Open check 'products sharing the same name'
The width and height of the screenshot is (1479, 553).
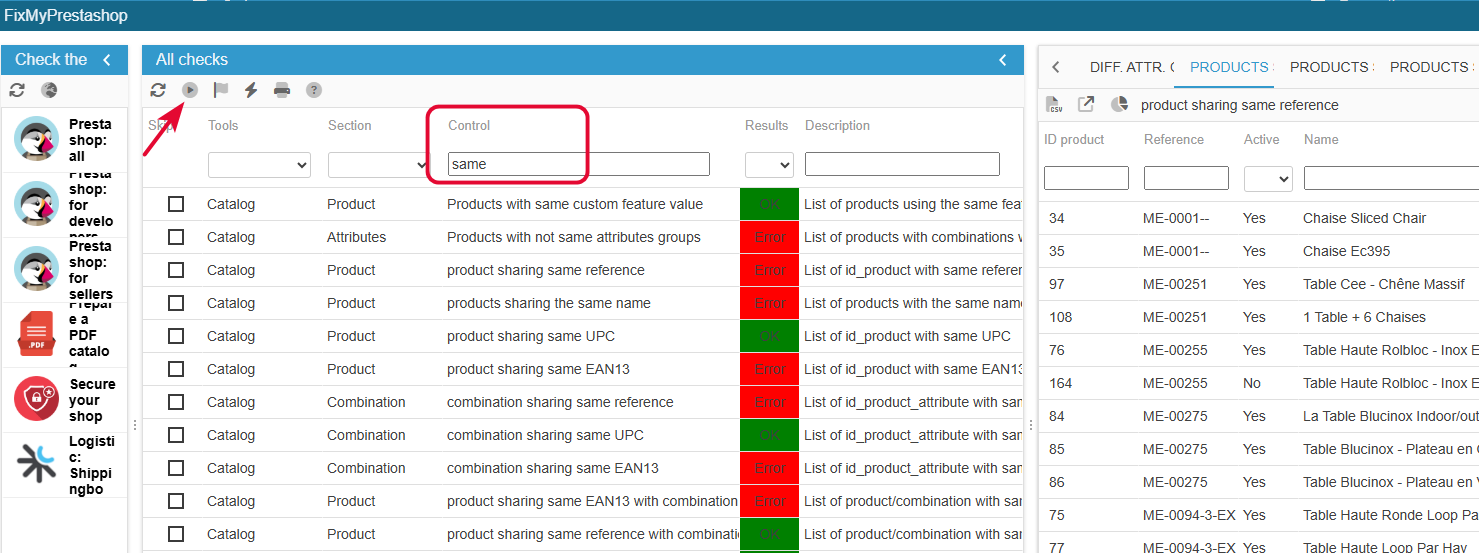(x=549, y=303)
